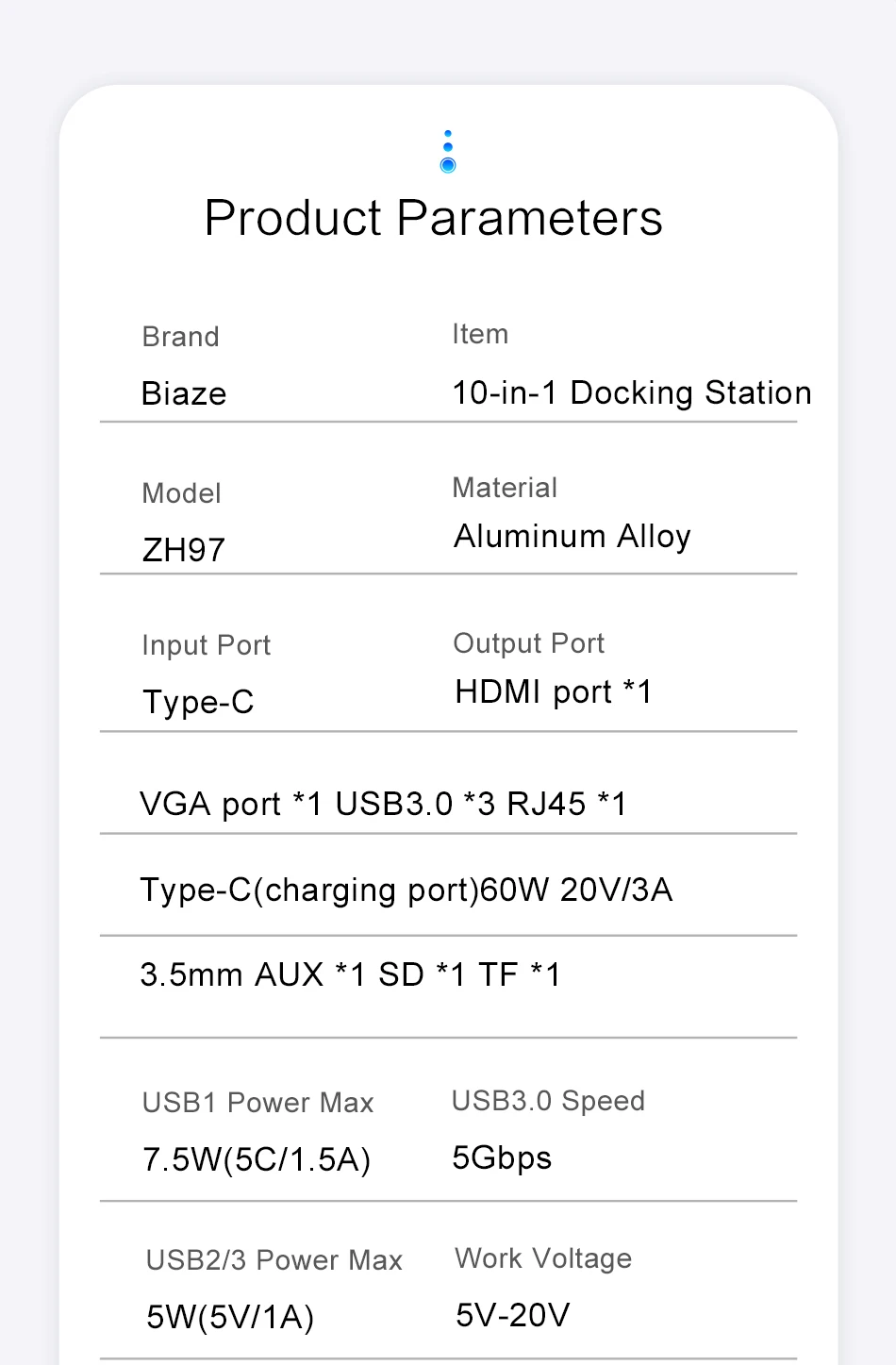Click the 7.5W(5C/1.5A) power value
The width and height of the screenshot is (896, 1365).
tap(257, 1159)
